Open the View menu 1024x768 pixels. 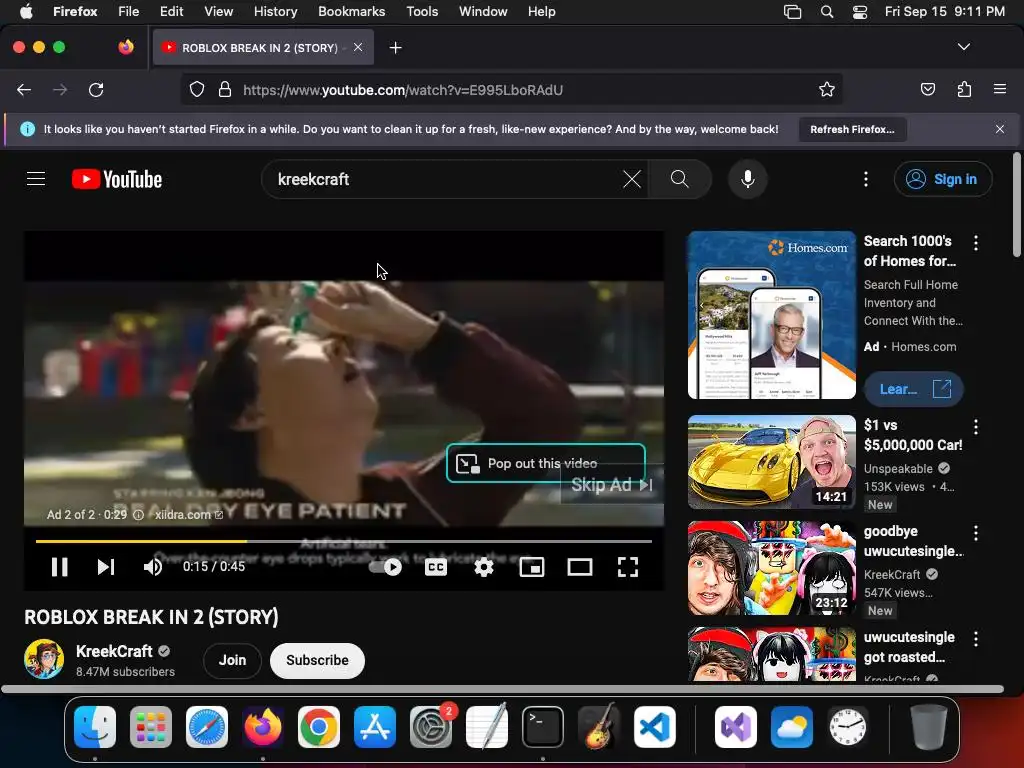[218, 12]
